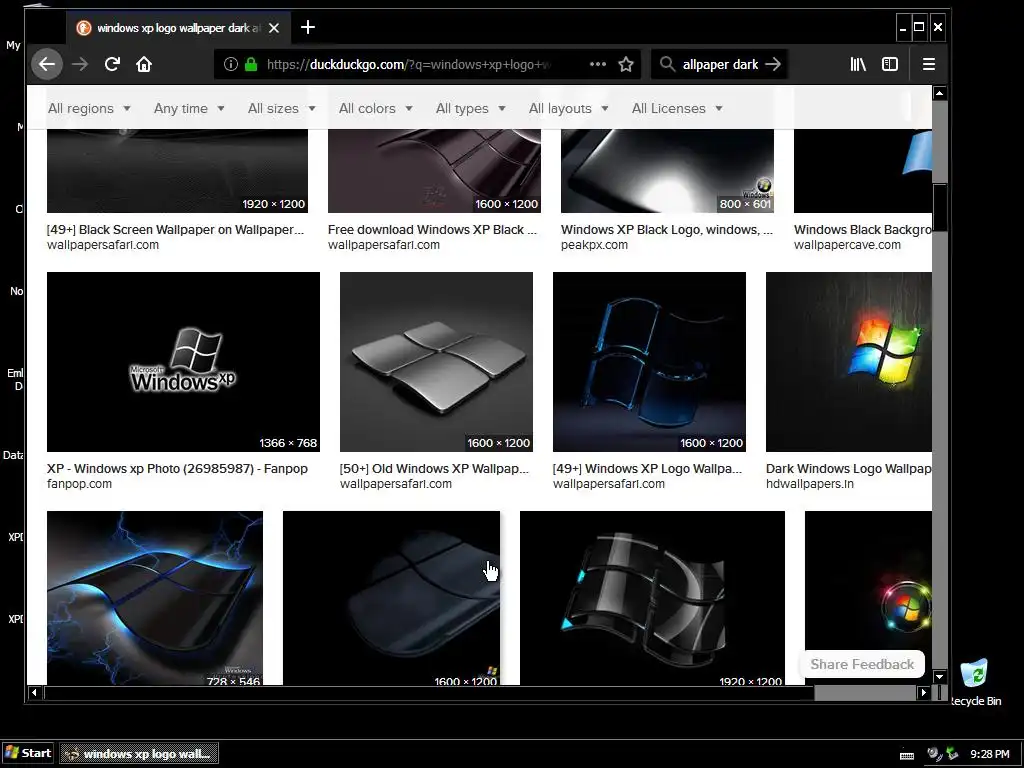Screen dimensions: 1024x768
Task: Open the Windows XP logo Fanpop thumbnail
Action: pyautogui.click(x=184, y=362)
